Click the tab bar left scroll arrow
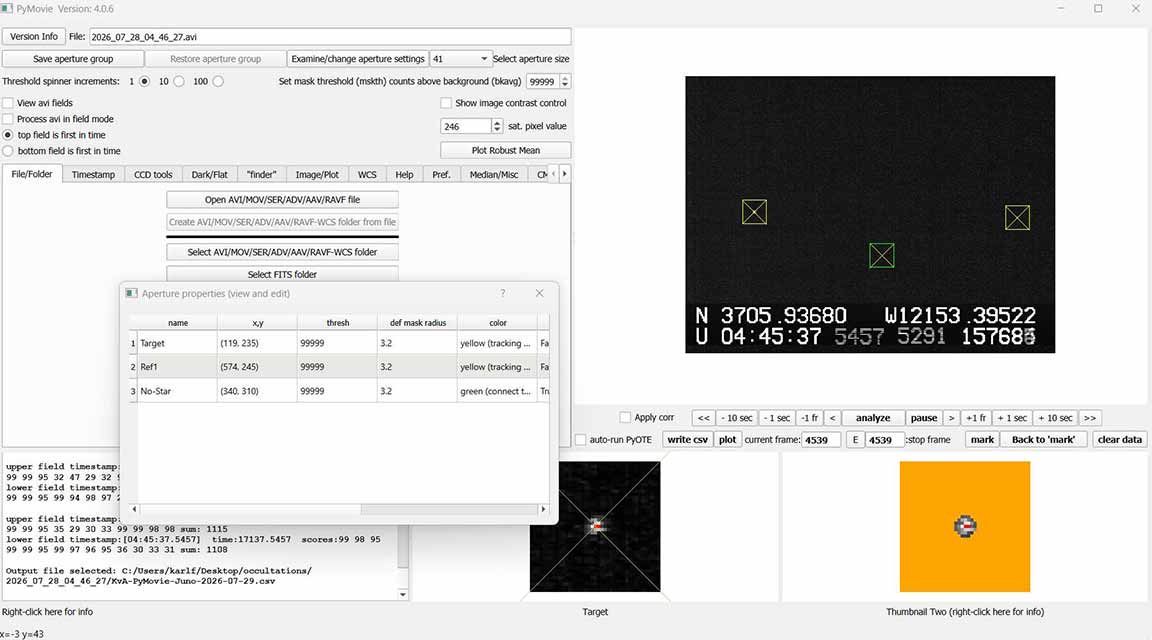 [x=554, y=174]
